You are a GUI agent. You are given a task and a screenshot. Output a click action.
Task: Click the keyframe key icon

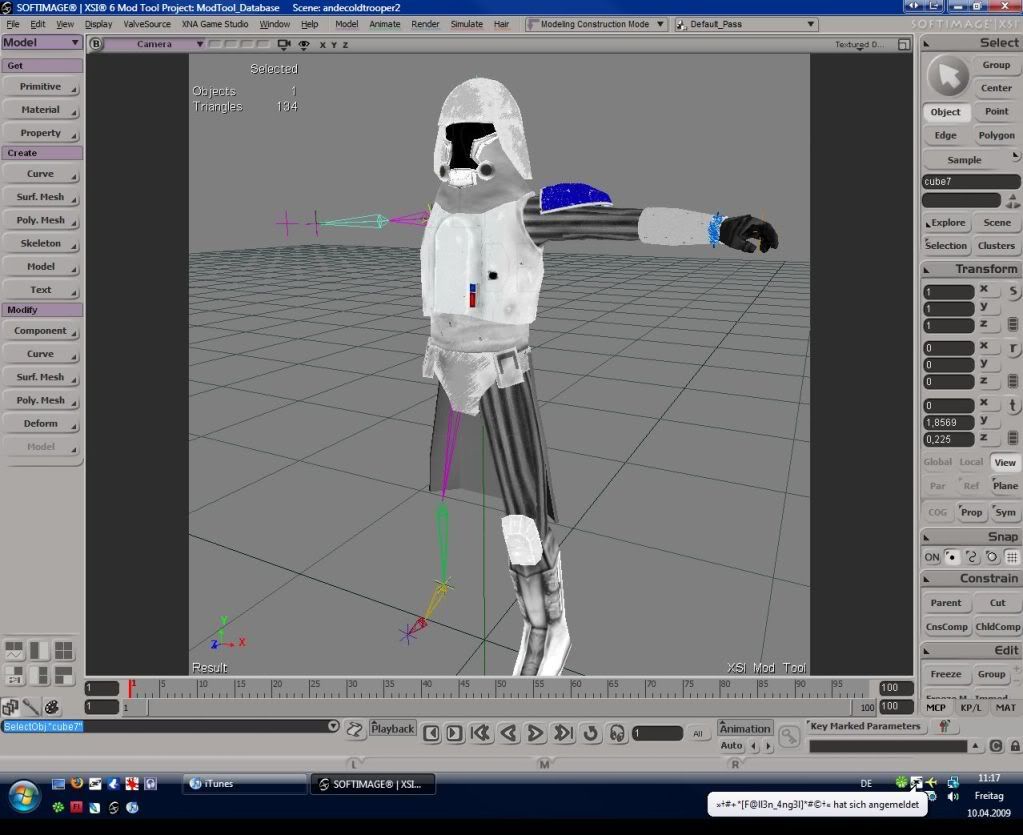789,736
